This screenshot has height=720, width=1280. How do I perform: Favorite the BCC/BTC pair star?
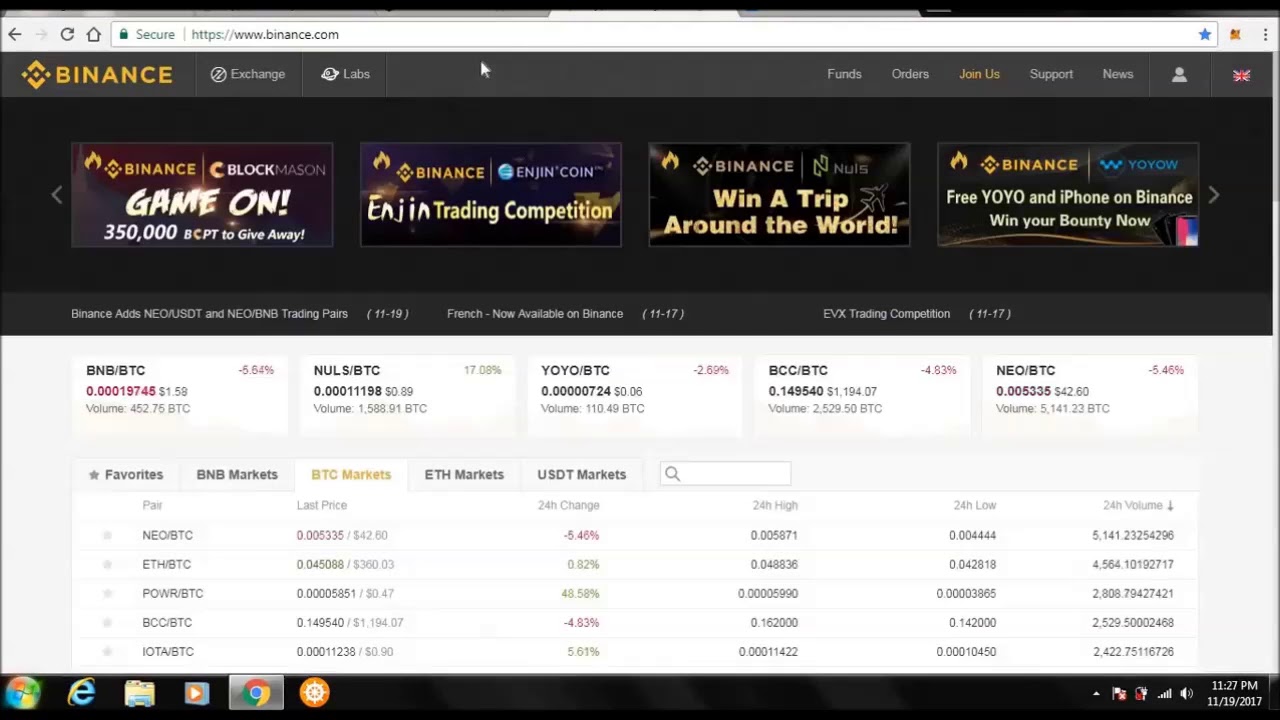pyautogui.click(x=107, y=622)
